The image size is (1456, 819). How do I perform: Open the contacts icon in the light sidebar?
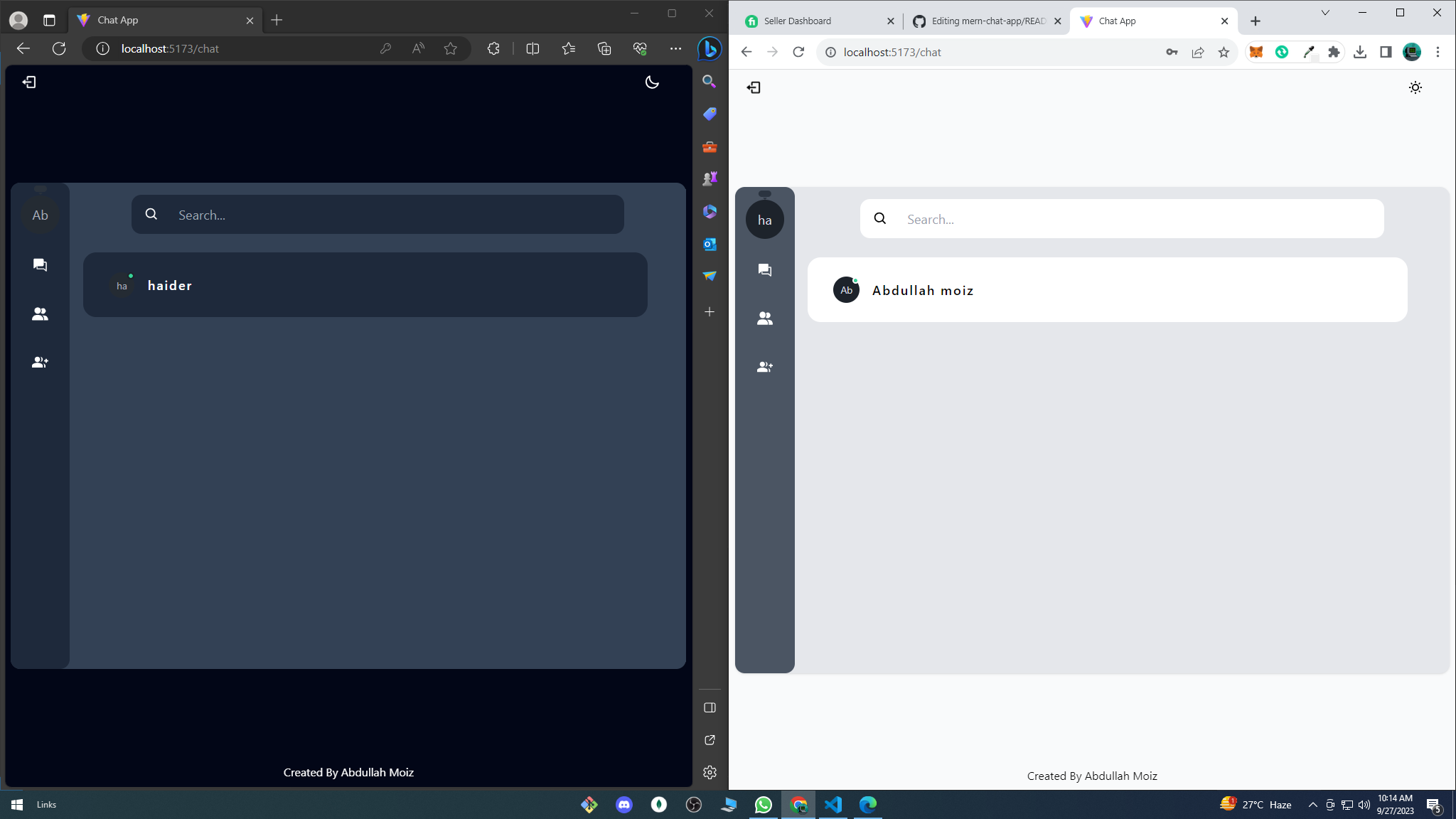[764, 318]
